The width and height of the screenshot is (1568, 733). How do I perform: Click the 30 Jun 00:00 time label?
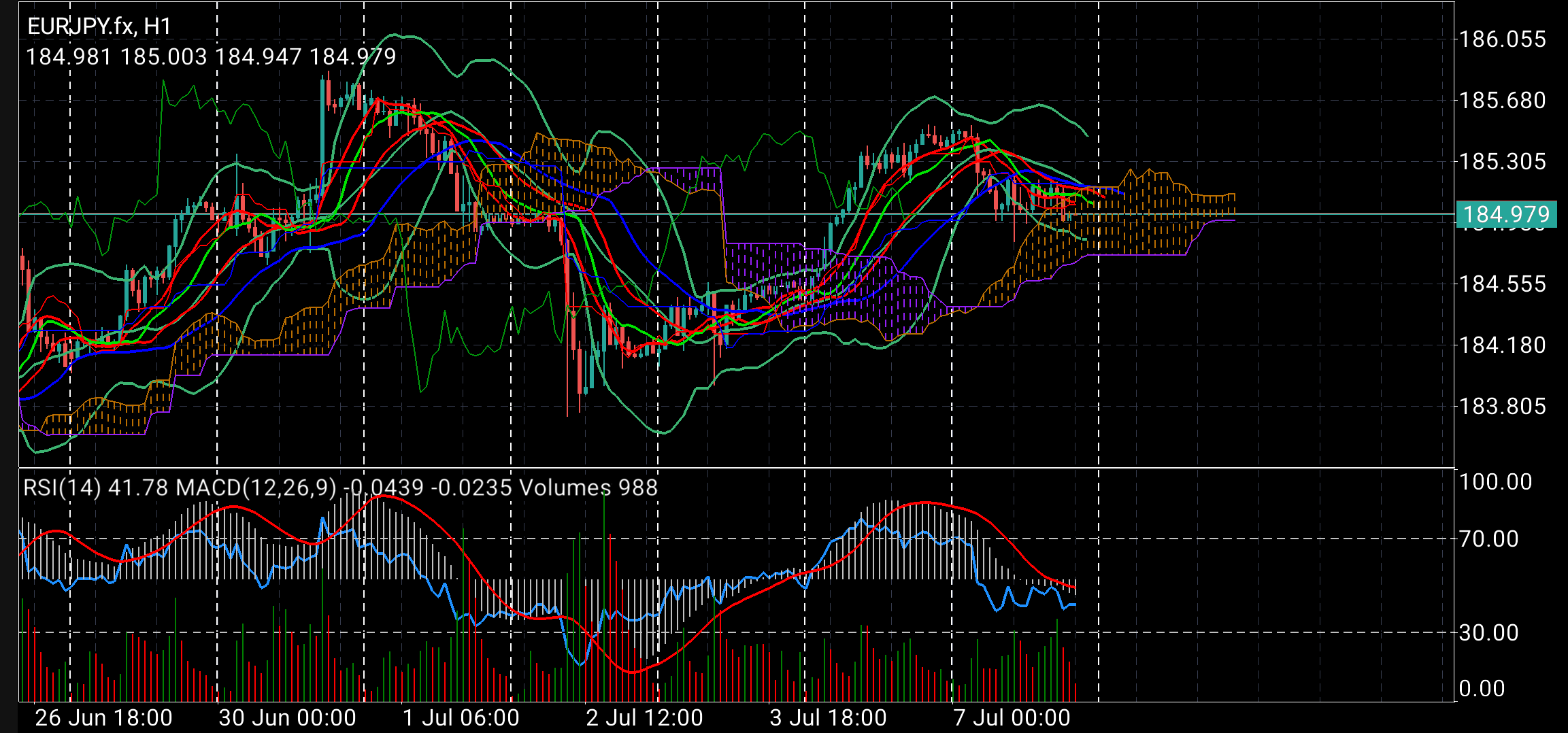[287, 717]
